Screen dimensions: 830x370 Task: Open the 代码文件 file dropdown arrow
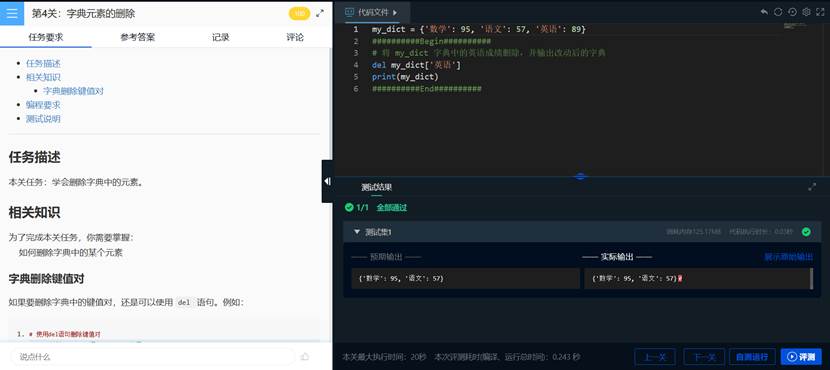[395, 12]
